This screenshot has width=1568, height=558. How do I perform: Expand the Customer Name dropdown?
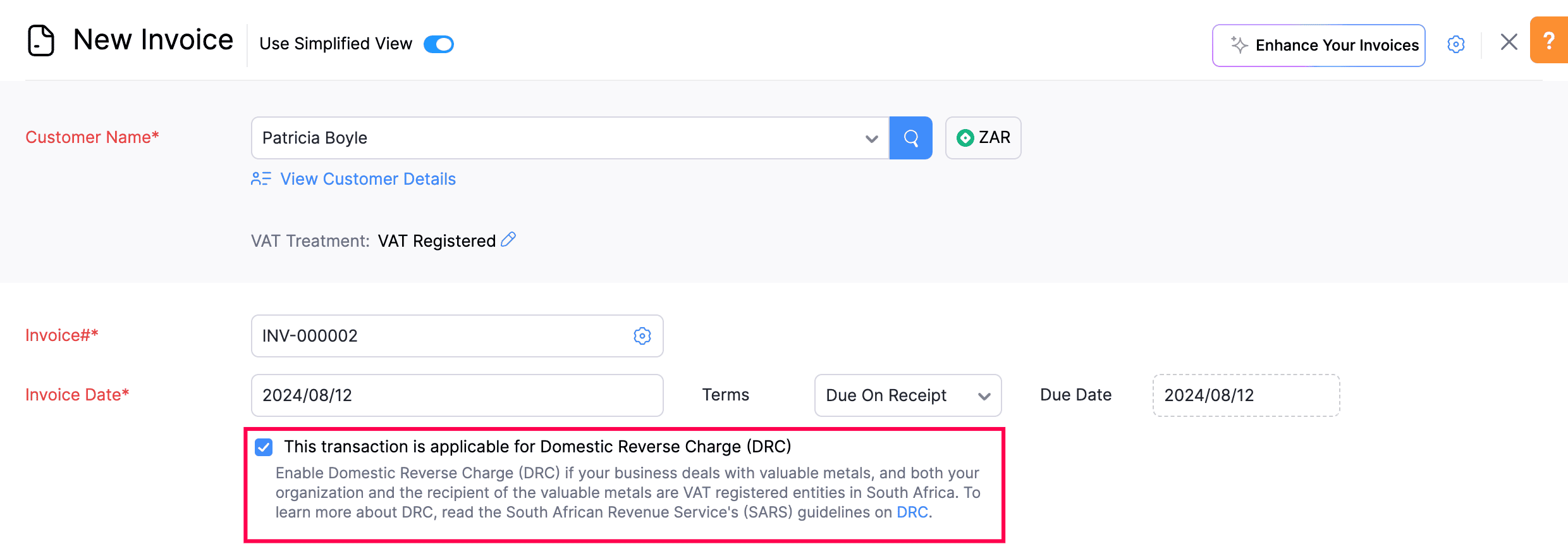(871, 139)
